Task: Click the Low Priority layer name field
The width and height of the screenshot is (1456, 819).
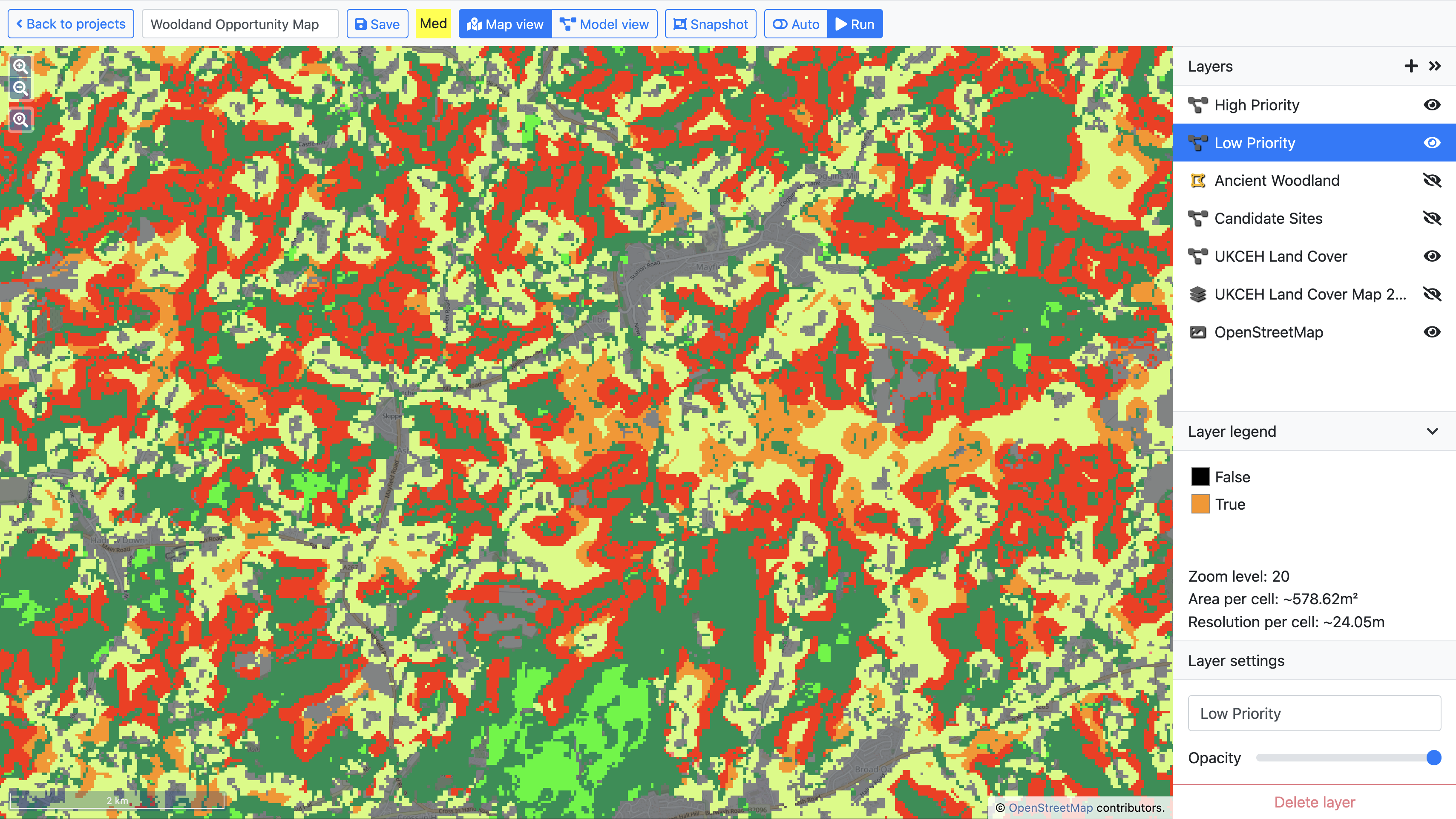Action: click(1314, 713)
